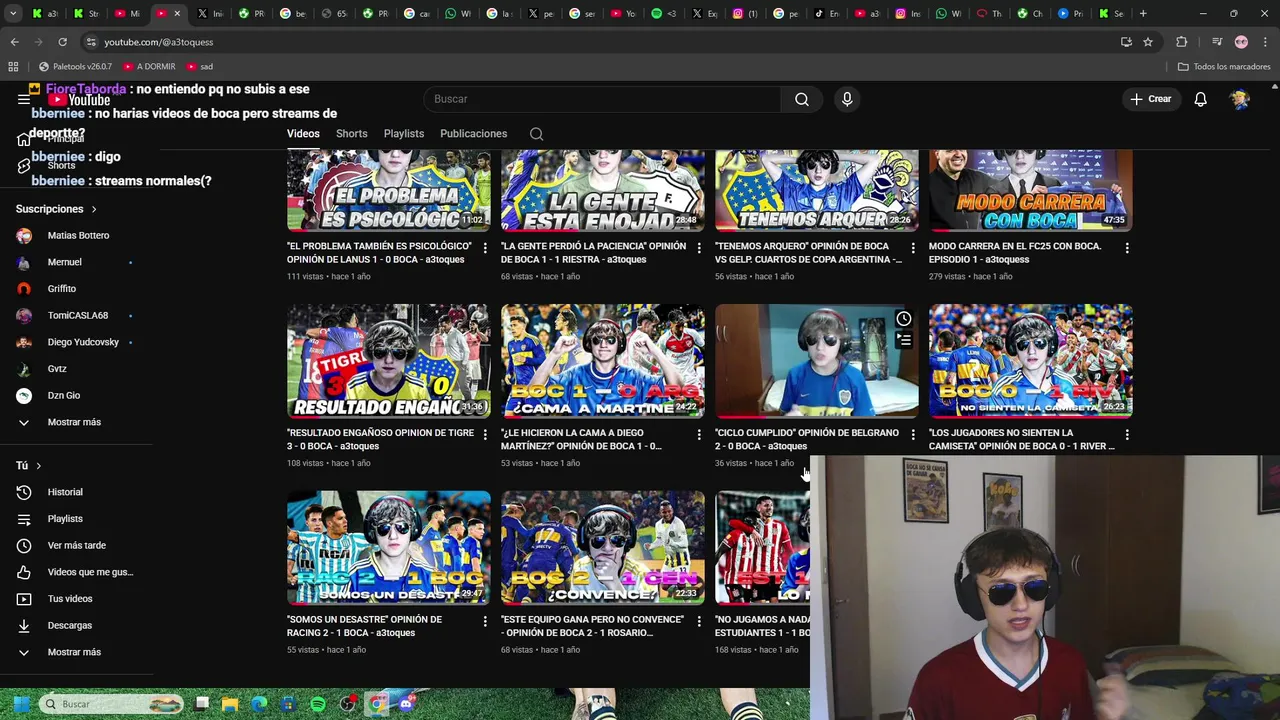Switch to the Shorts tab
This screenshot has width=1280, height=720.
(x=352, y=134)
